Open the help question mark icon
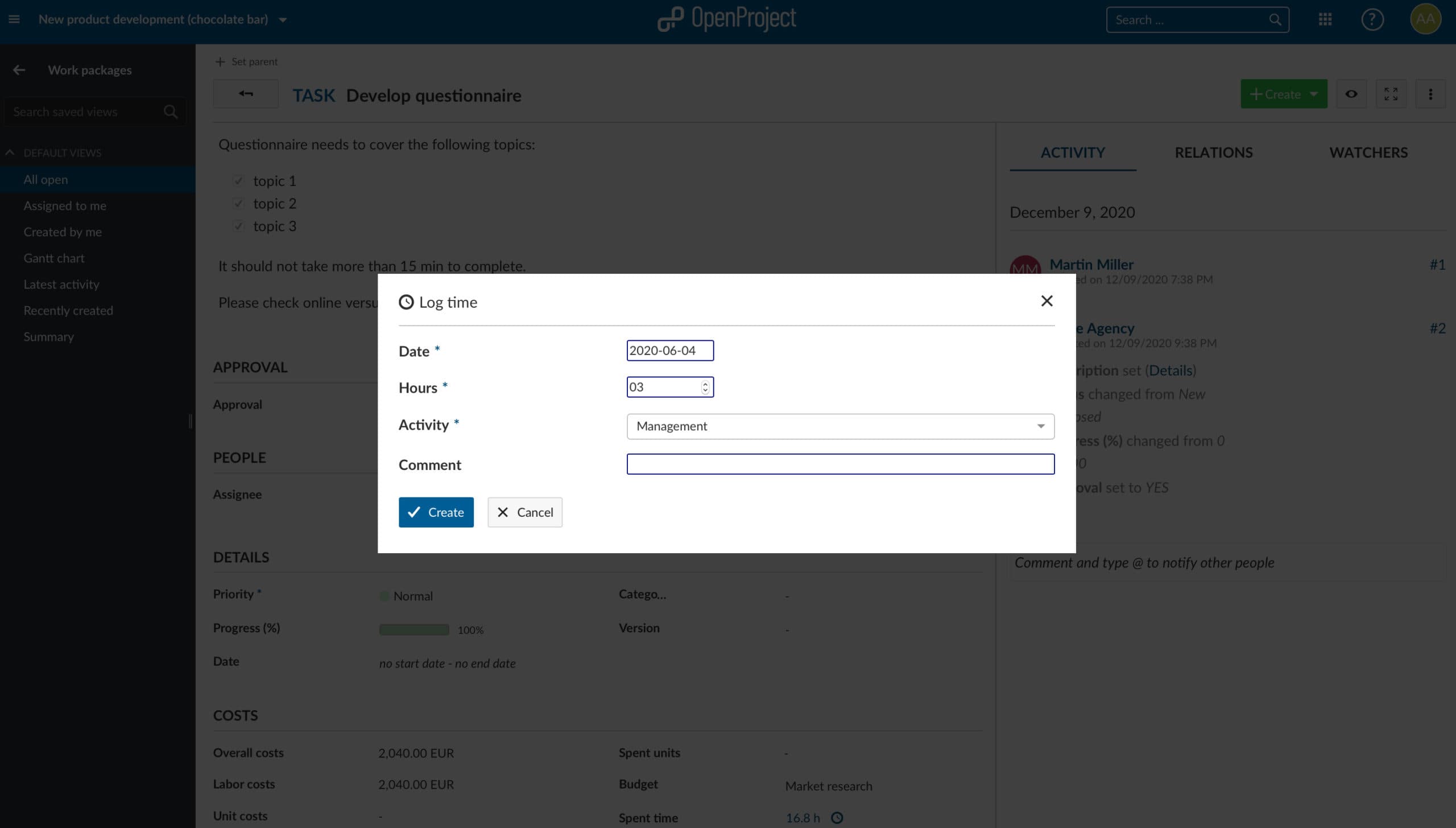 [1372, 20]
